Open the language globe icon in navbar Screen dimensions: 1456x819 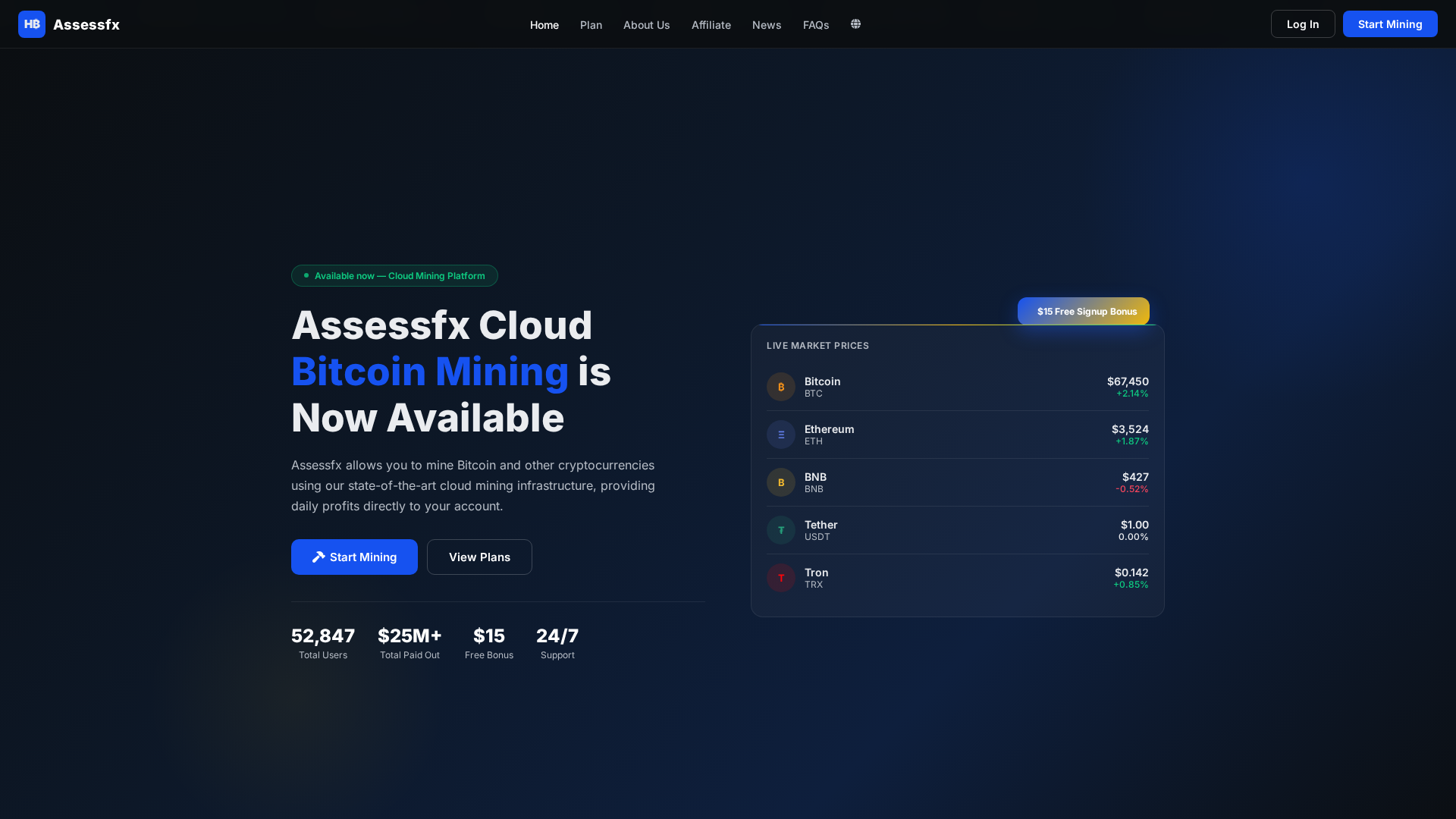tap(855, 24)
